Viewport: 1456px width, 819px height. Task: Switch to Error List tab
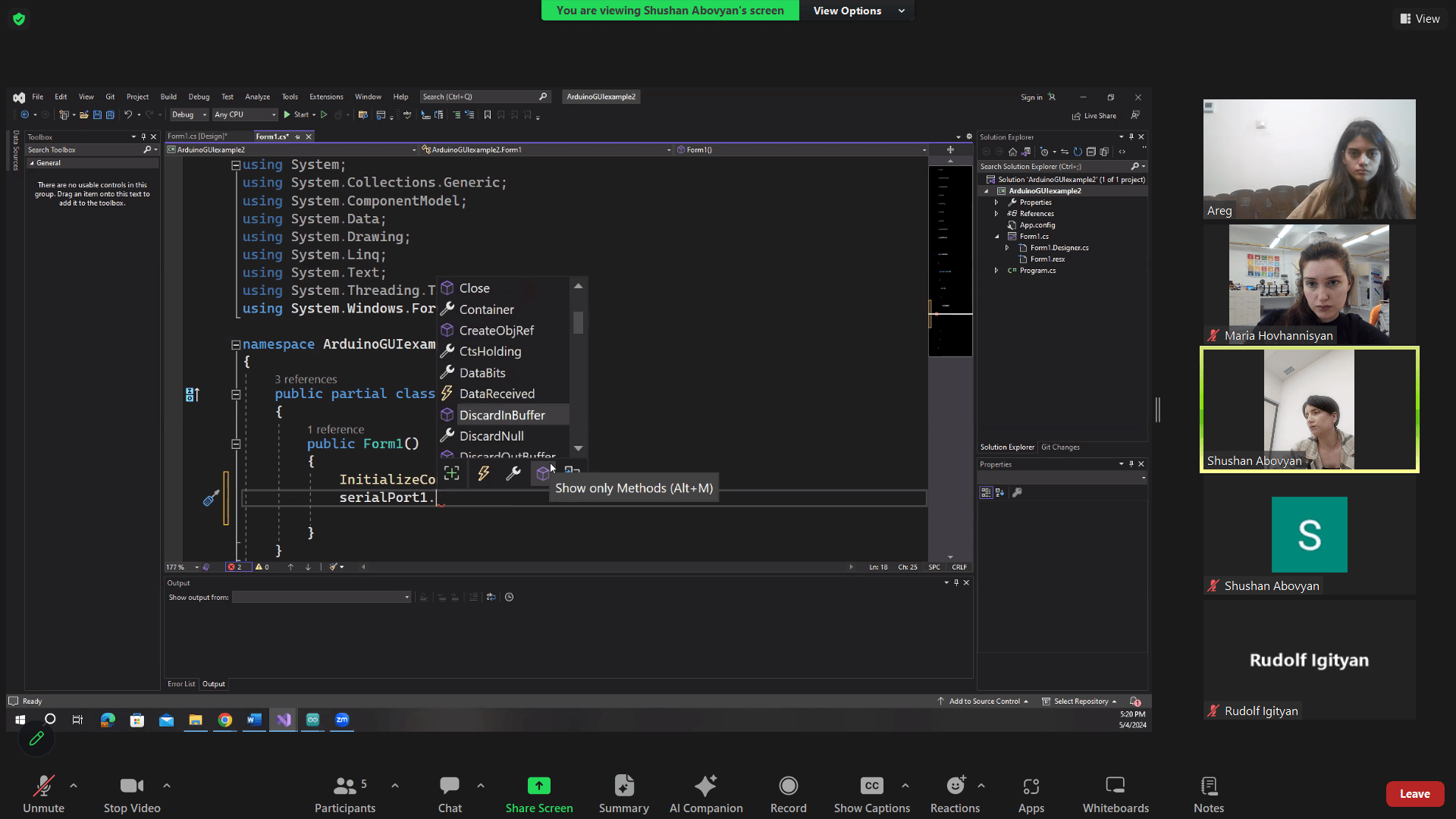[181, 684]
